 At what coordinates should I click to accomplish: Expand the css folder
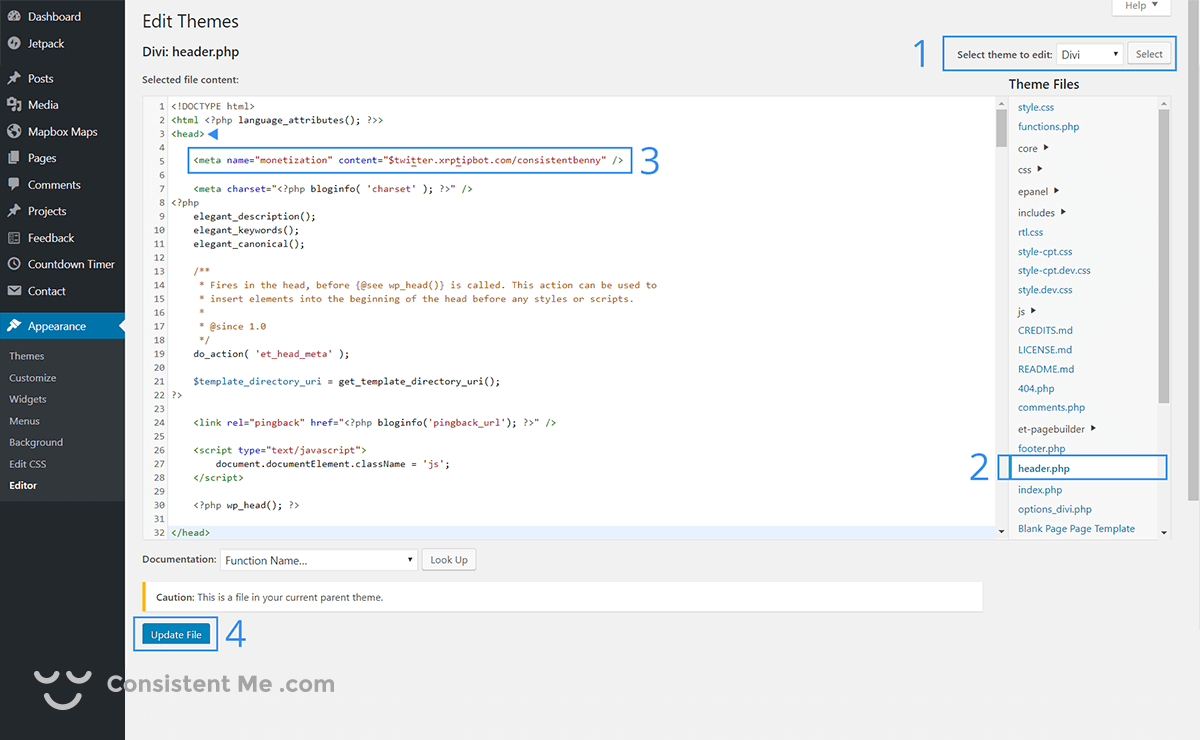coord(1030,170)
